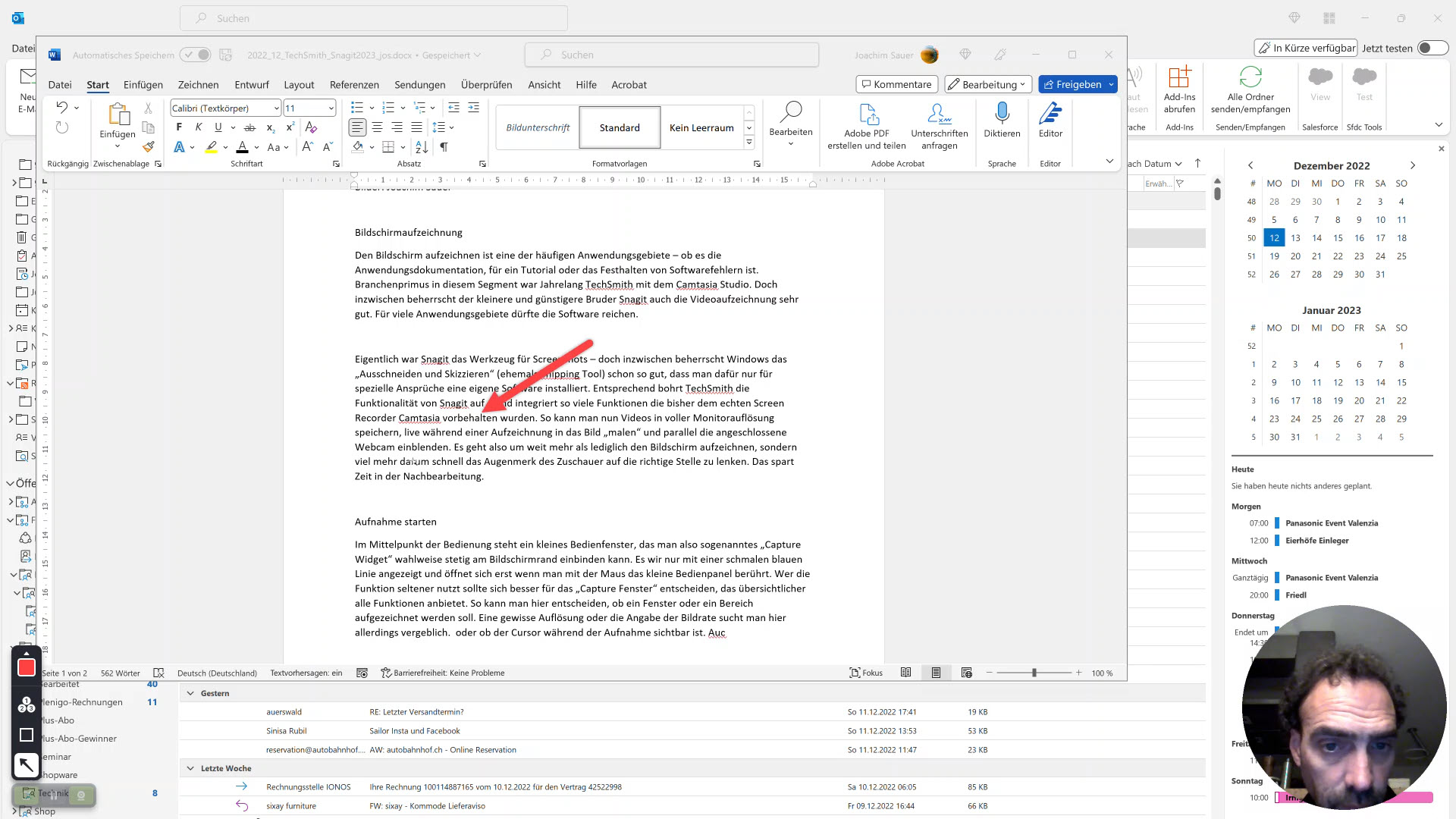The height and width of the screenshot is (819, 1456).
Task: Clear all formatting with the eraser icon
Action: 311,127
